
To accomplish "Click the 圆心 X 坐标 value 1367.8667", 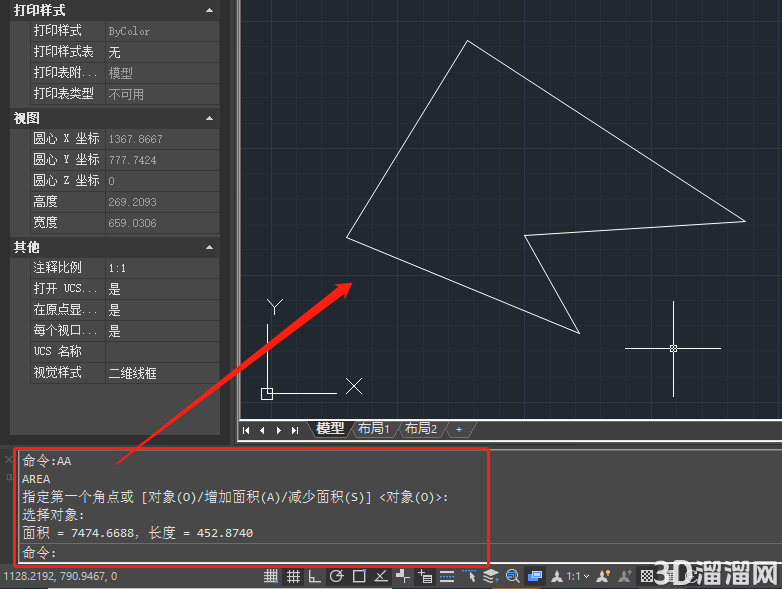I will (x=162, y=139).
